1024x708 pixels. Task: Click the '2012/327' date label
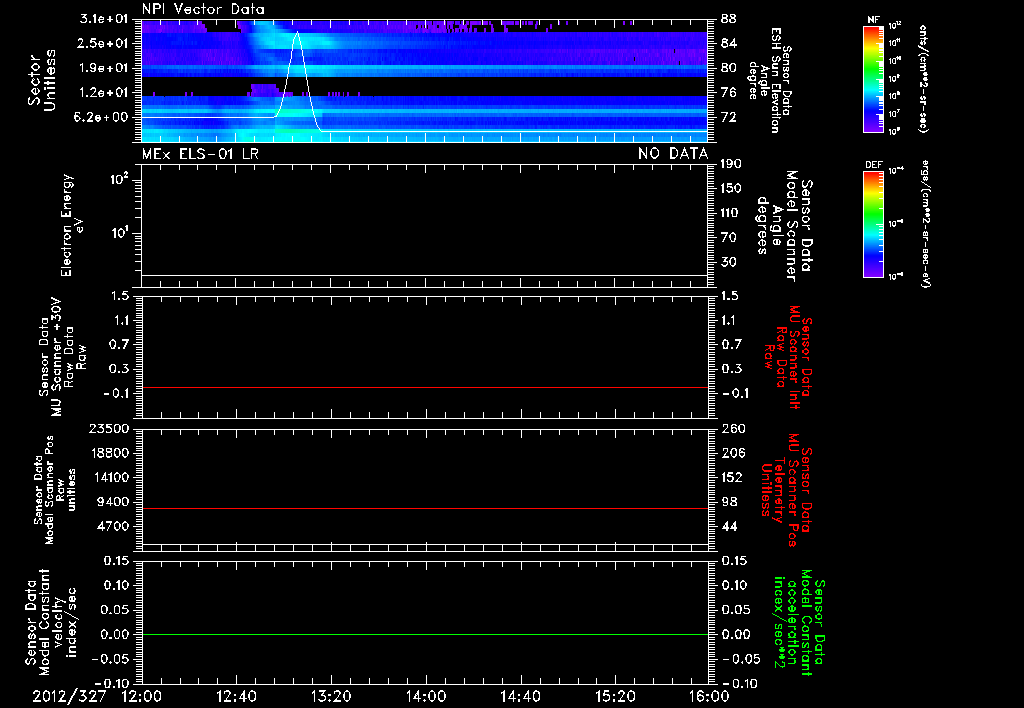(69, 696)
